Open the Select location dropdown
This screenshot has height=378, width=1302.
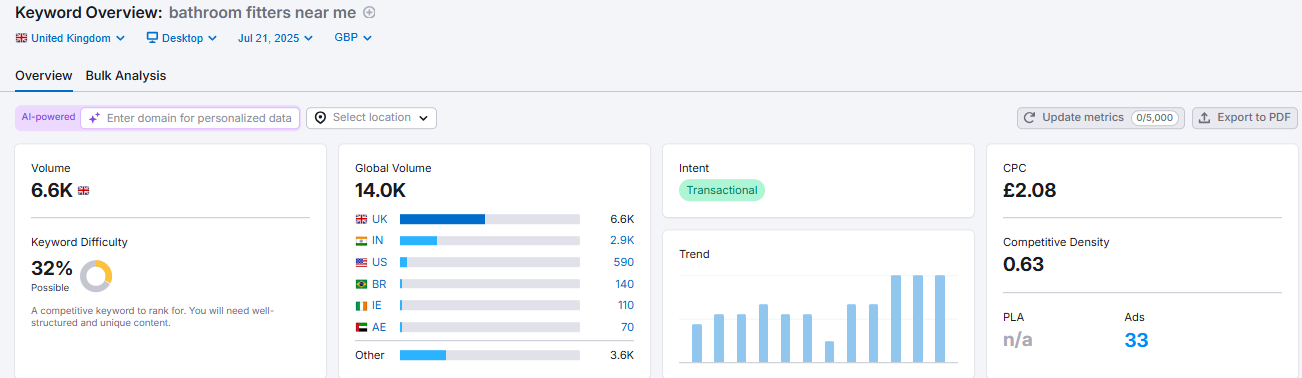click(x=371, y=118)
